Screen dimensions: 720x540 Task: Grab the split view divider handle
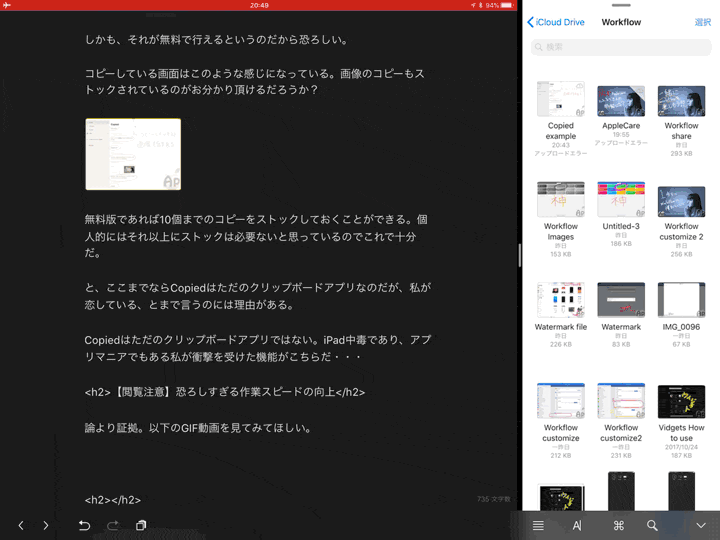(519, 254)
